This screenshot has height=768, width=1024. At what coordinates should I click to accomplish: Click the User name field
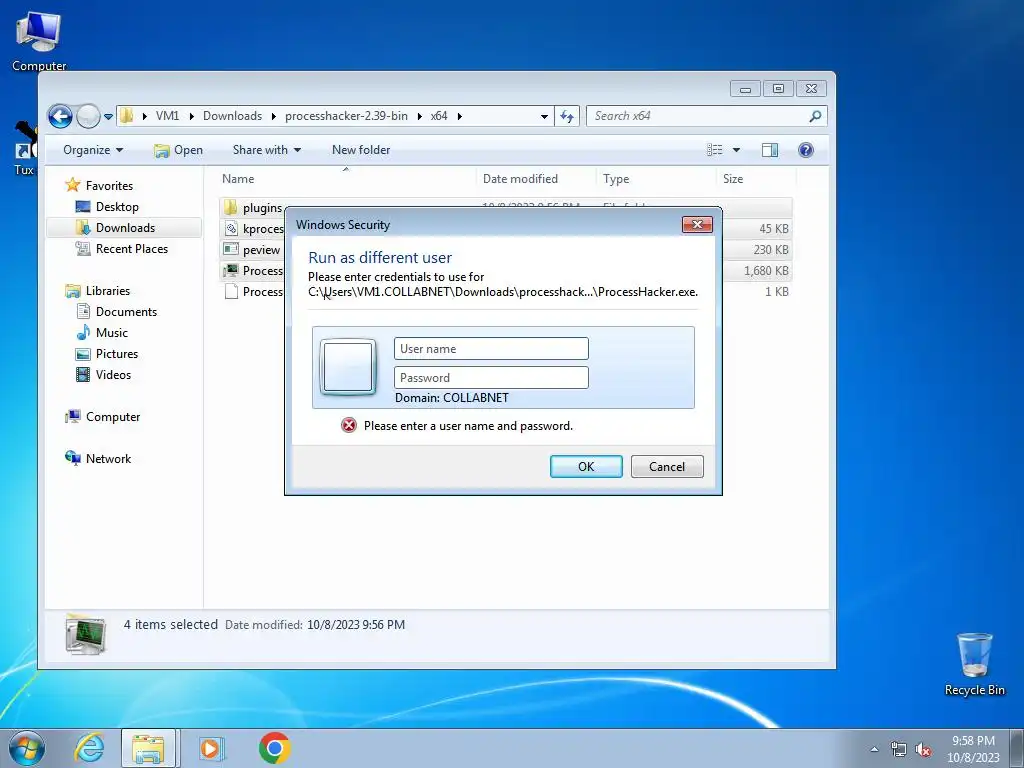click(x=491, y=349)
